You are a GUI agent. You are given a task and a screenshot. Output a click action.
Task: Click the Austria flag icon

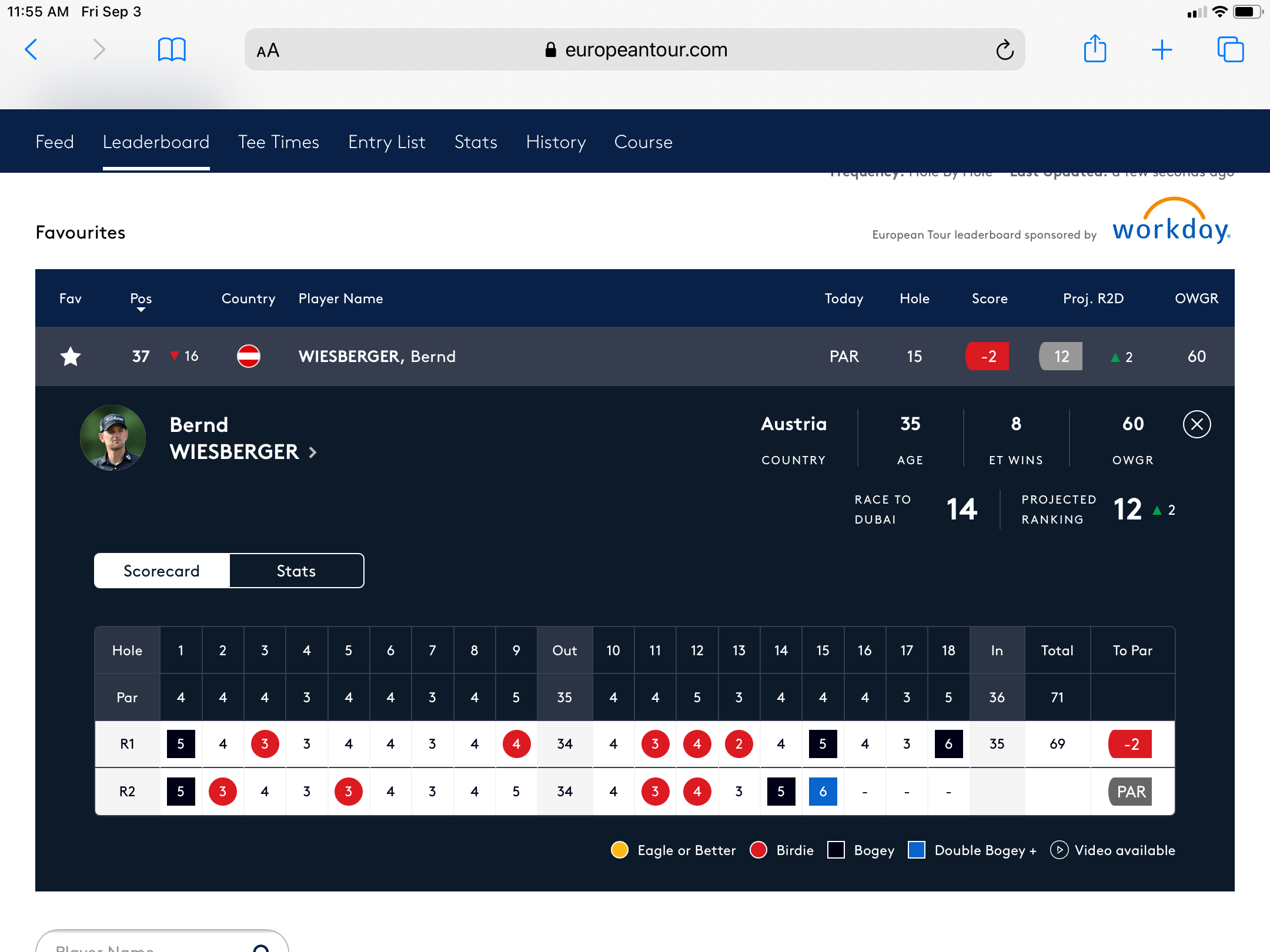click(x=249, y=356)
